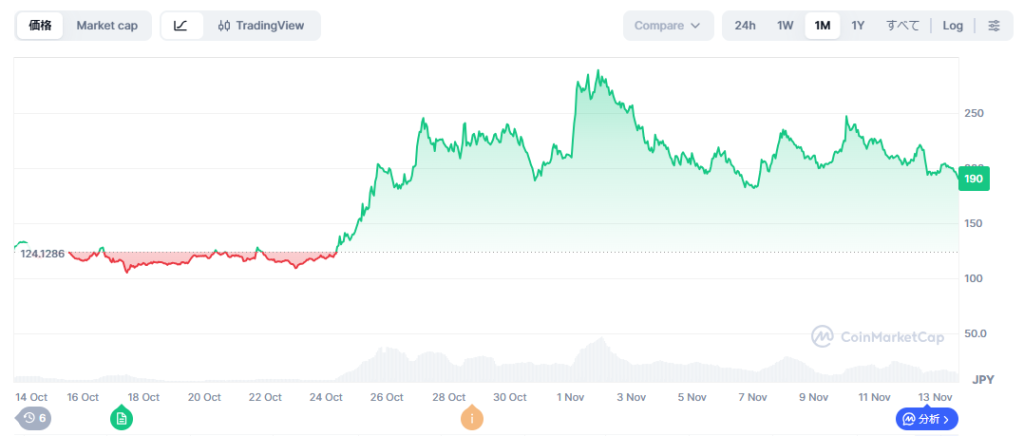
Task: Show すべて all-time range
Action: click(x=902, y=25)
